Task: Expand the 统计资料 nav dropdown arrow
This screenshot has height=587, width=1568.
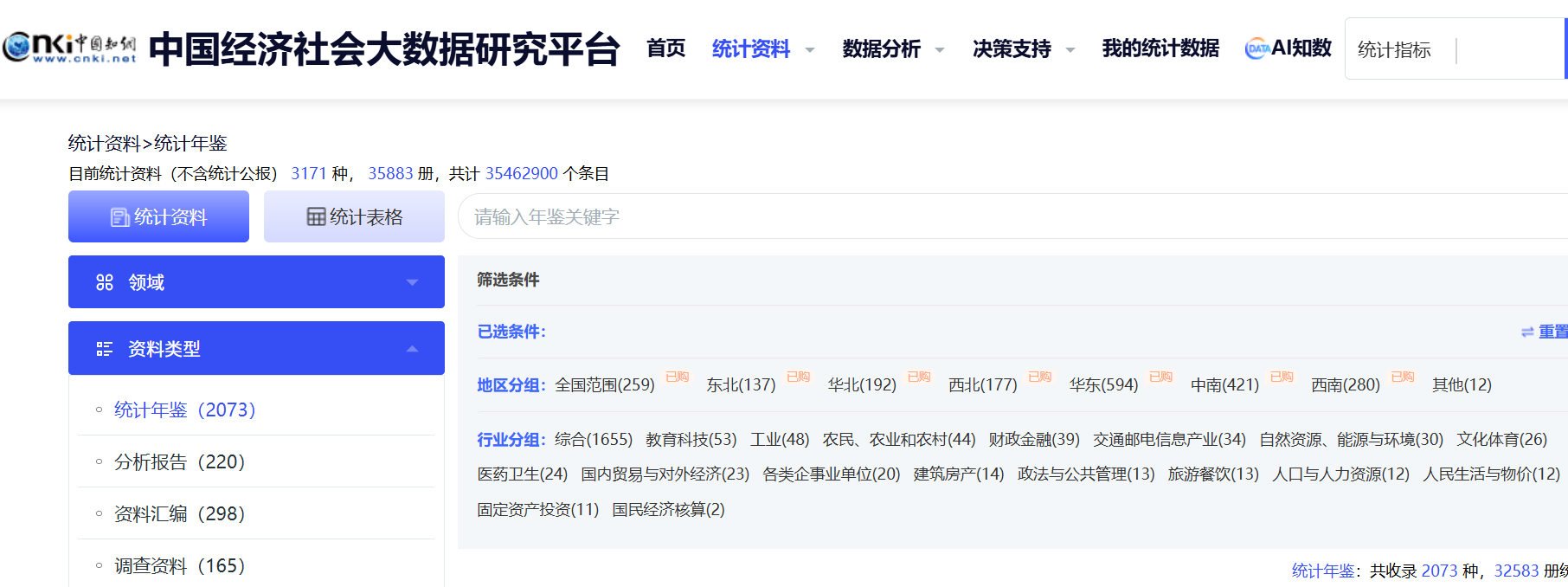Action: (810, 50)
